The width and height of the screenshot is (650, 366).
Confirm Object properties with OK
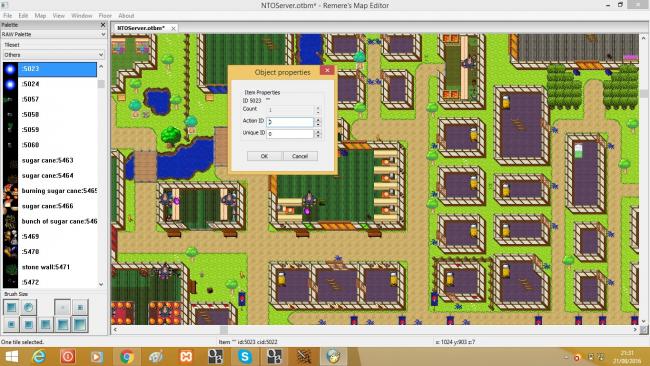[x=264, y=156]
